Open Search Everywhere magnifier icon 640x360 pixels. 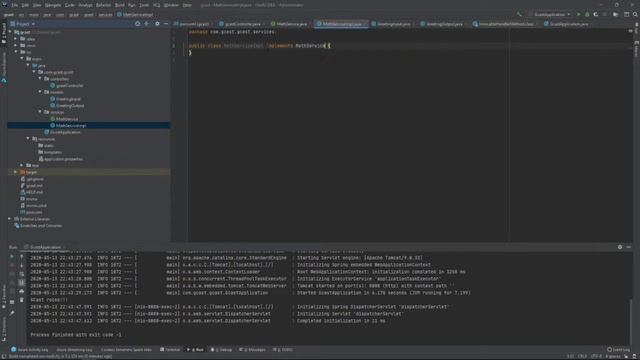635,14
